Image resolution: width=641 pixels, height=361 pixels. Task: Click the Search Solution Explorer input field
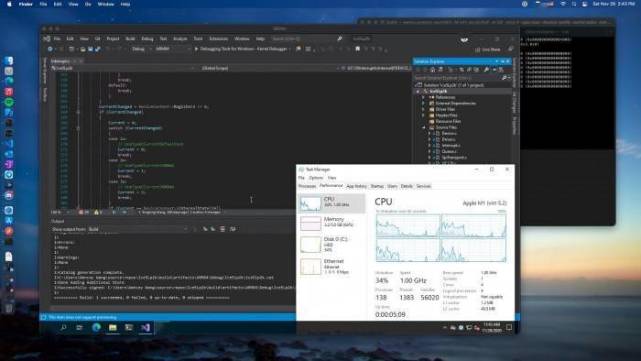[x=457, y=78]
